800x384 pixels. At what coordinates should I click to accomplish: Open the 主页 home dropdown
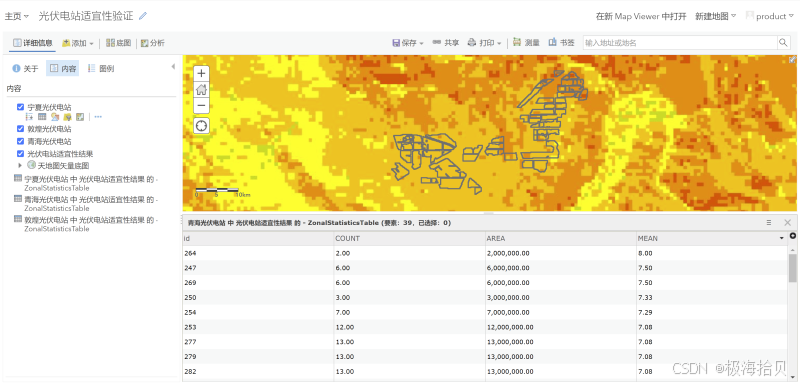(17, 16)
